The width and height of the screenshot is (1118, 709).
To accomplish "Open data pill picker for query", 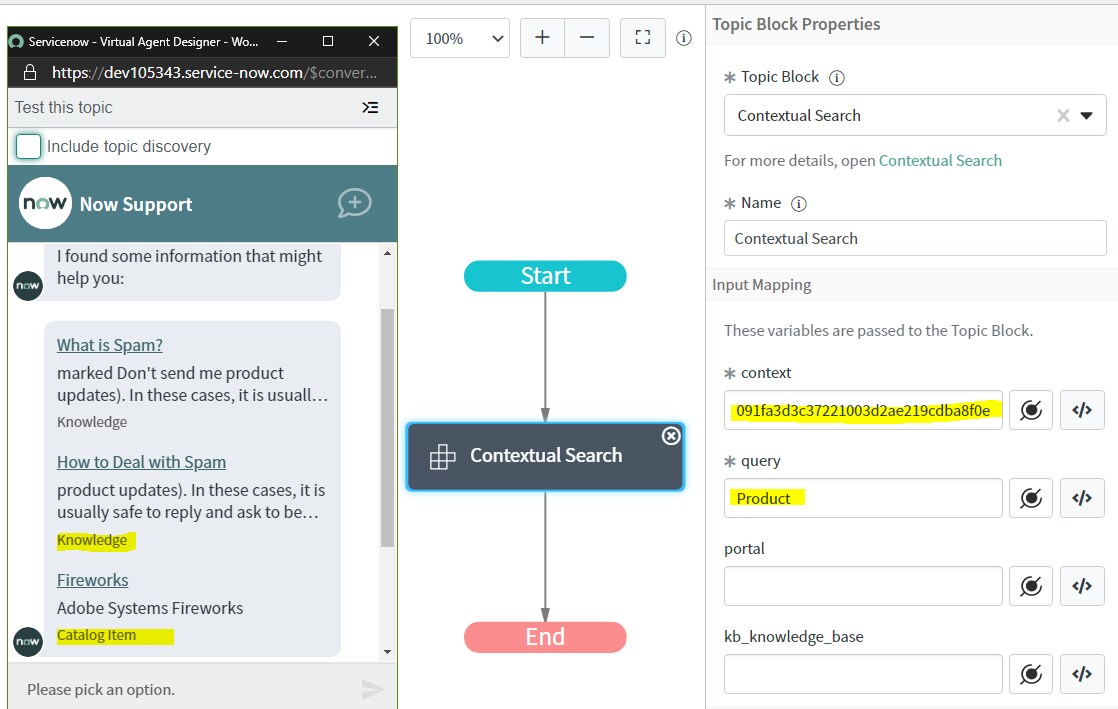I will [x=1031, y=498].
